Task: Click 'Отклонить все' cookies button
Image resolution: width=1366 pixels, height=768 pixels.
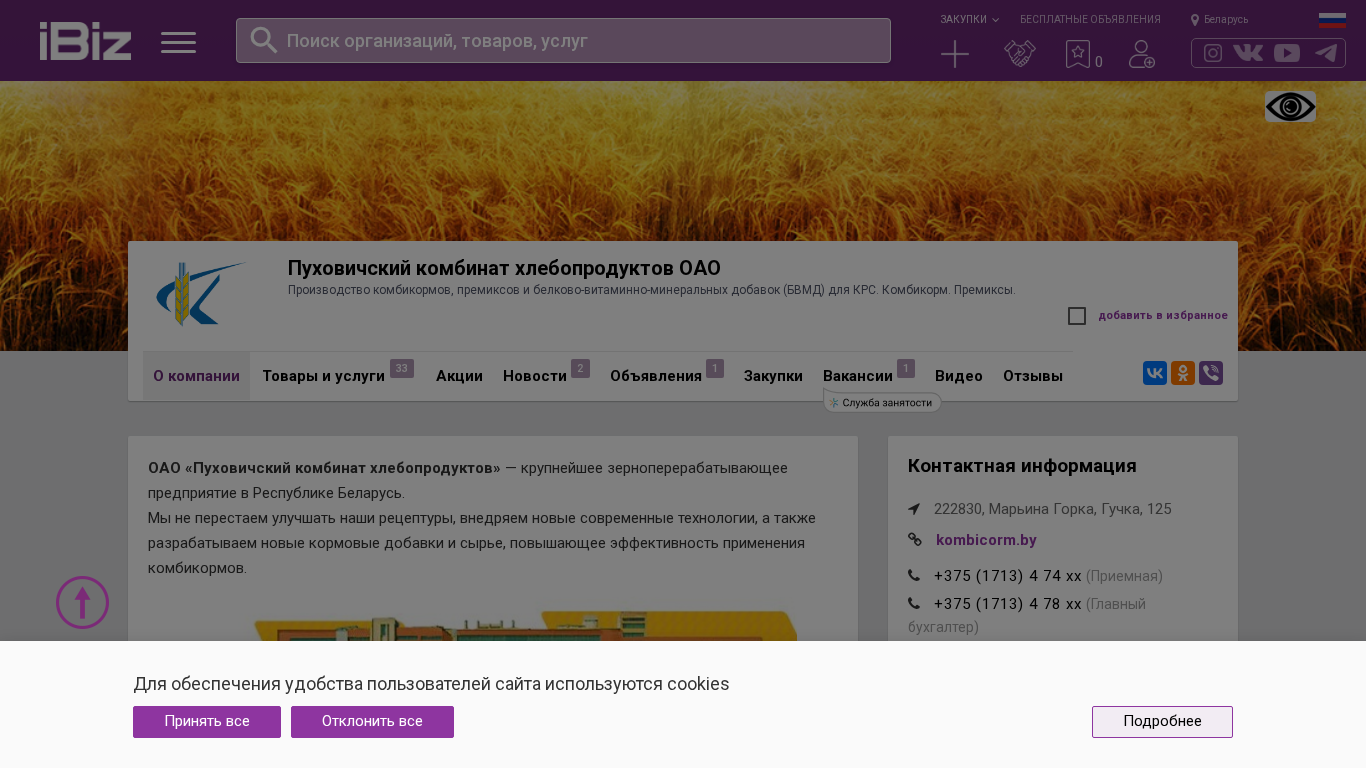Action: click(372, 722)
